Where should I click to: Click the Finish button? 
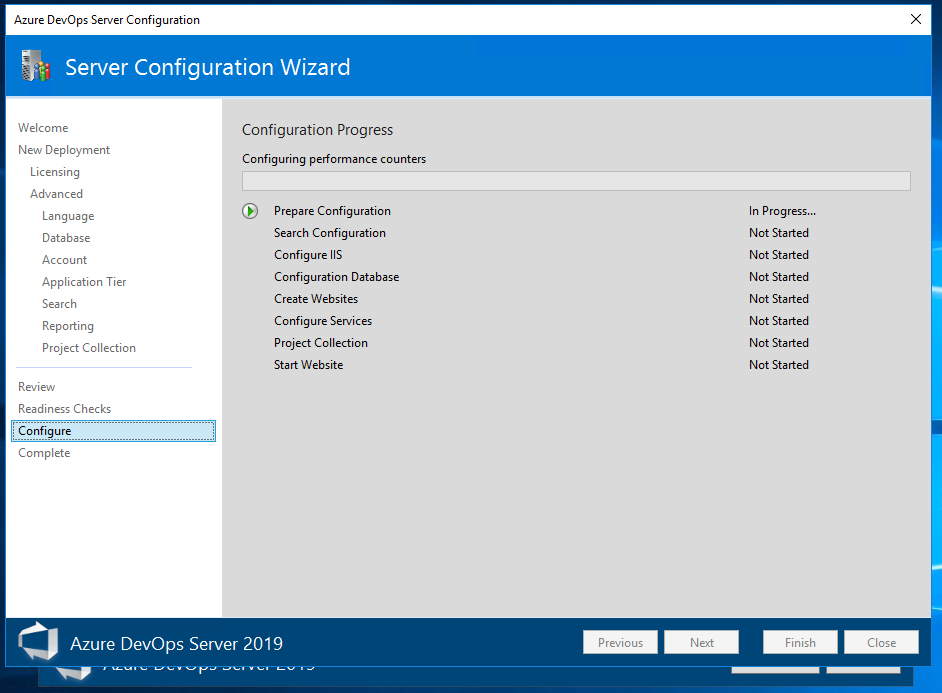coord(800,643)
